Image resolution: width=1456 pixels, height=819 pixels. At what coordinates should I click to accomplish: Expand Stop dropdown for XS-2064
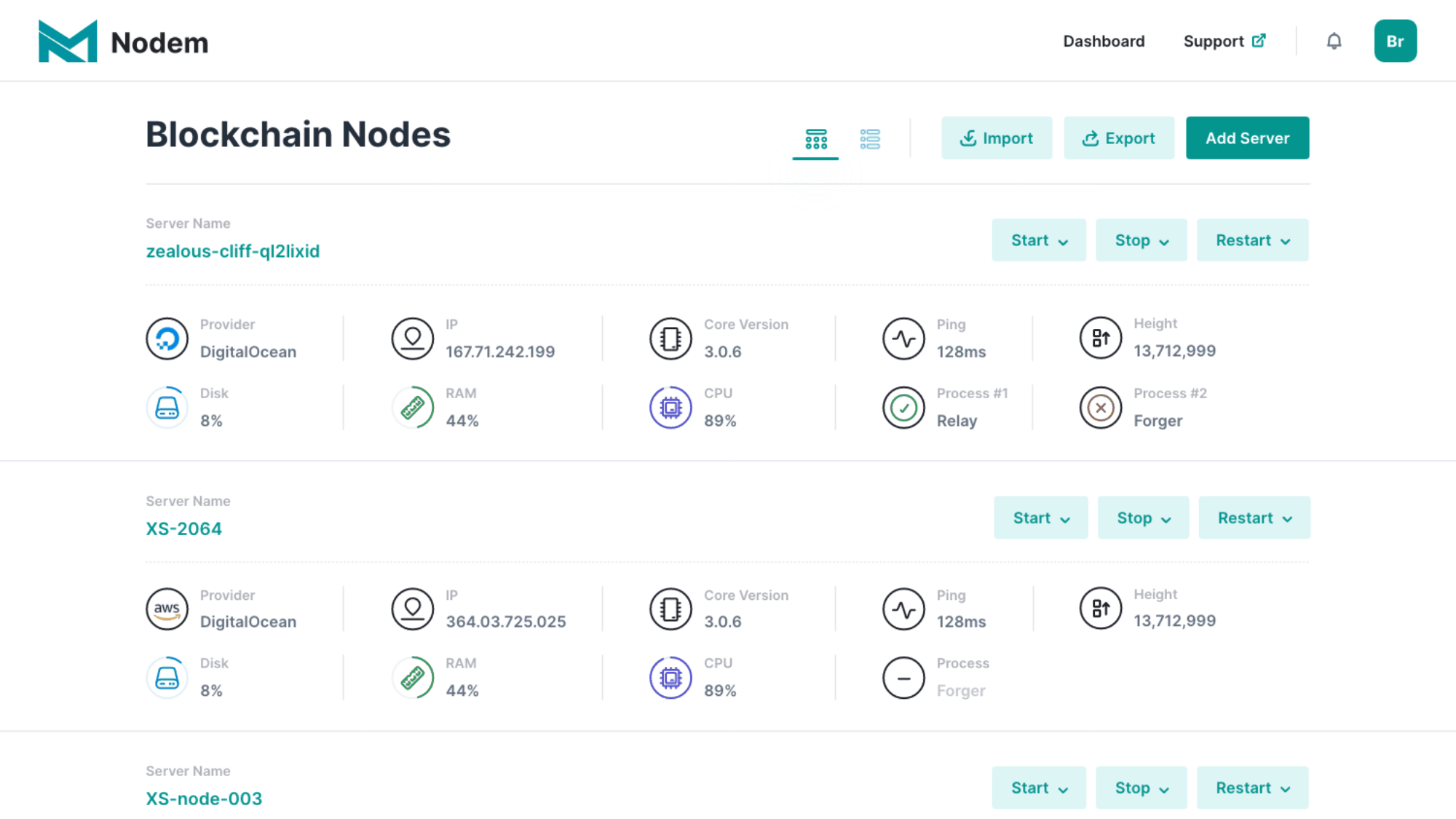(1144, 518)
